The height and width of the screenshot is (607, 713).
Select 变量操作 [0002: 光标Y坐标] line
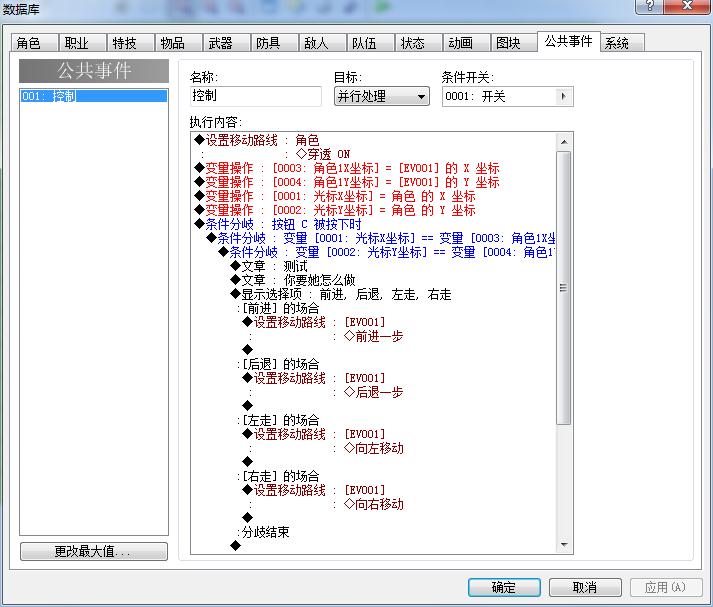(335, 211)
